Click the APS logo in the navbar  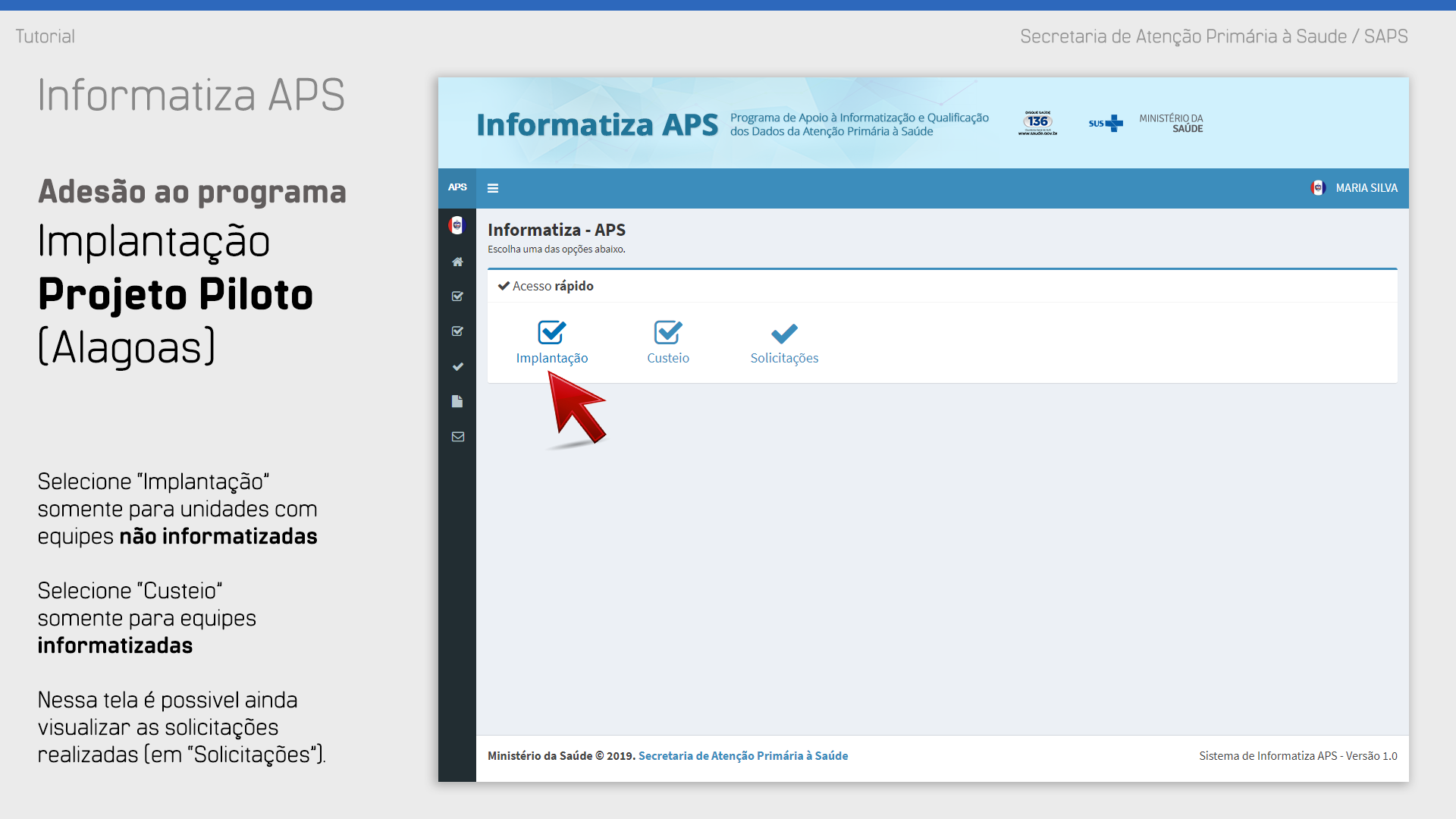click(x=457, y=187)
